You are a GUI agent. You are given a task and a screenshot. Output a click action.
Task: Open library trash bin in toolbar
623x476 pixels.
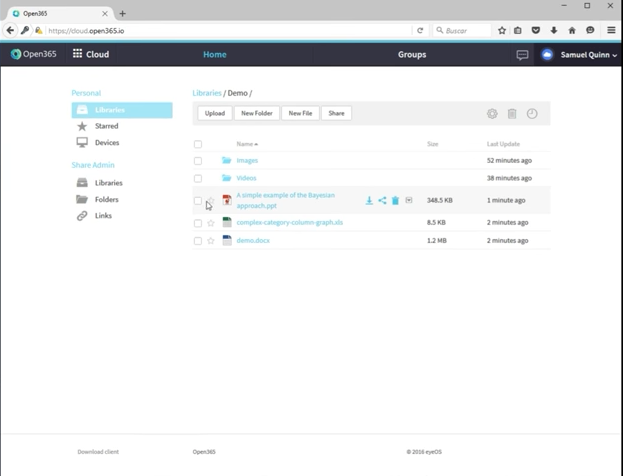512,114
